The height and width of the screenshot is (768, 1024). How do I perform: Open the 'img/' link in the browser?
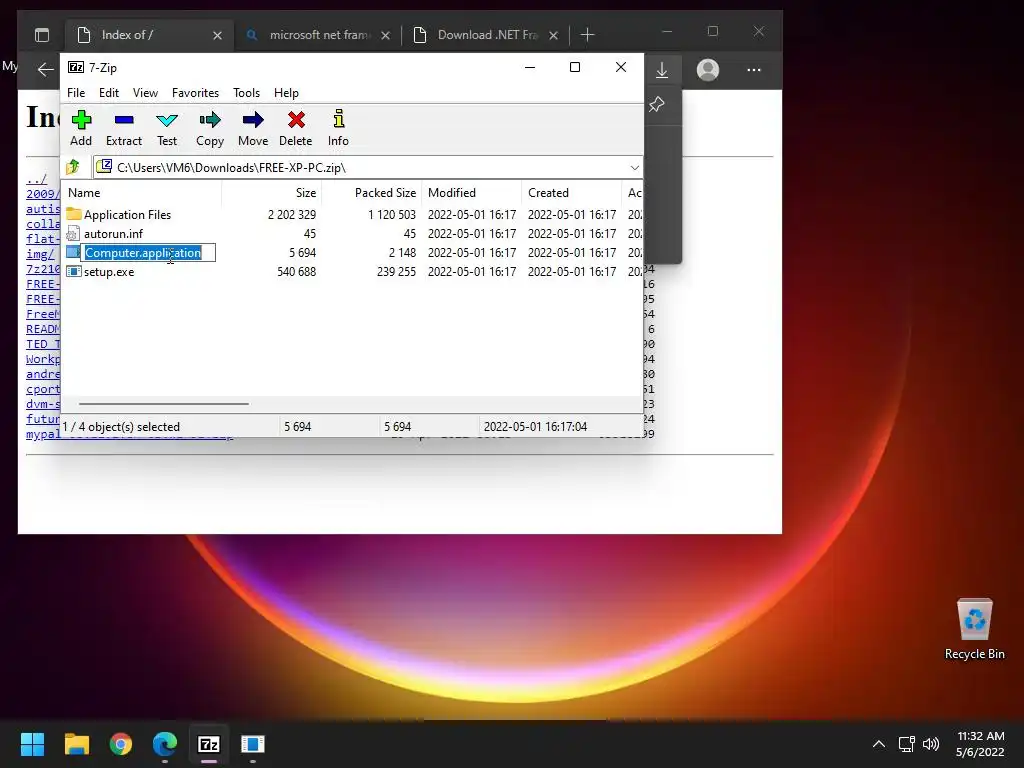click(40, 254)
